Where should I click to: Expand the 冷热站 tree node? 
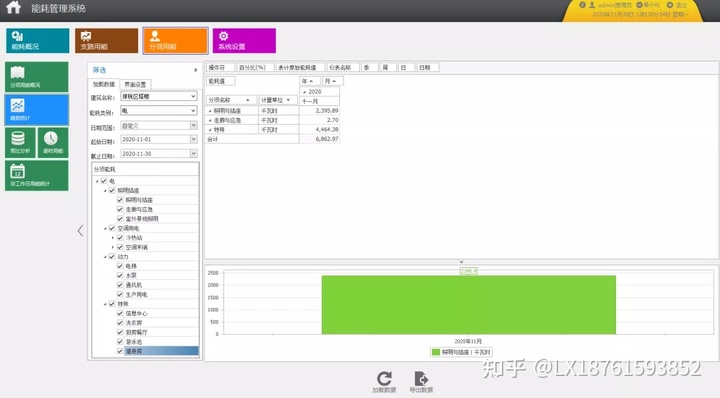point(113,238)
